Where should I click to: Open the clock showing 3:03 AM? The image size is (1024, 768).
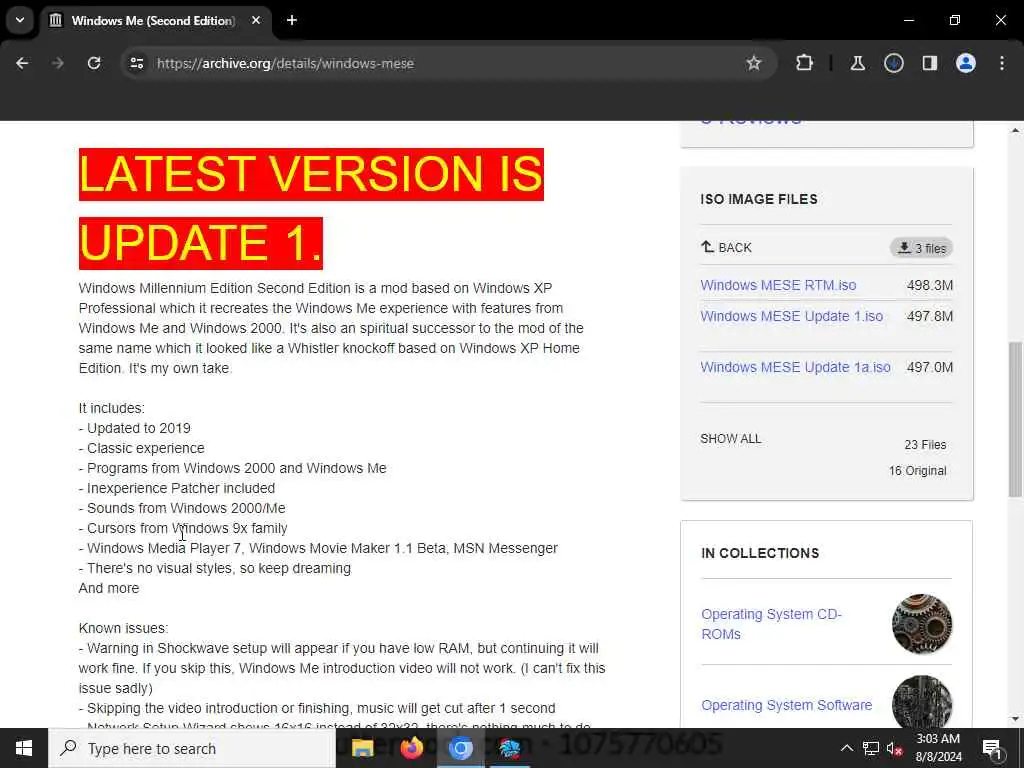[x=938, y=748]
